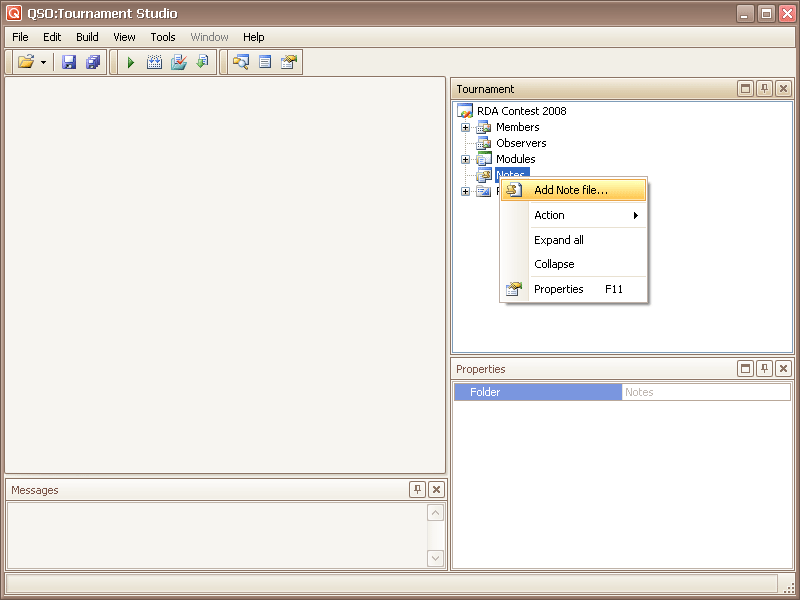Select the Observers tree item
The image size is (800, 600).
(521, 143)
